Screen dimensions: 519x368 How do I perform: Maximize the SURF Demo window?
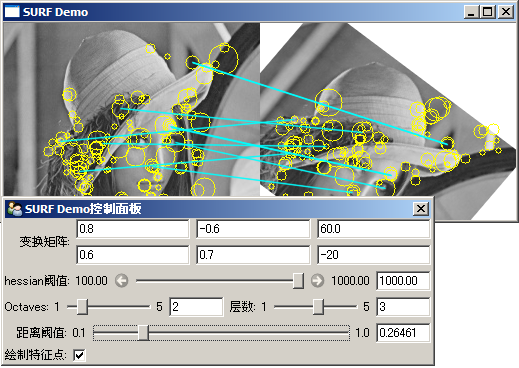point(487,12)
